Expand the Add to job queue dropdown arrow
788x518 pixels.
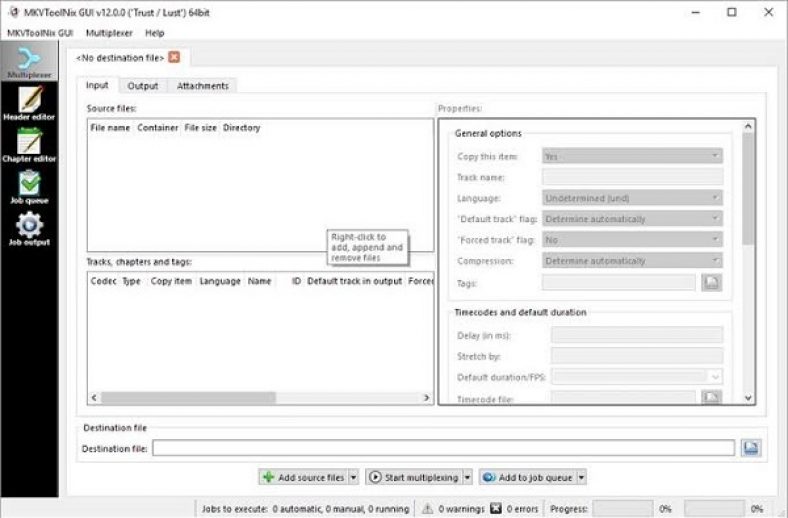[x=581, y=477]
